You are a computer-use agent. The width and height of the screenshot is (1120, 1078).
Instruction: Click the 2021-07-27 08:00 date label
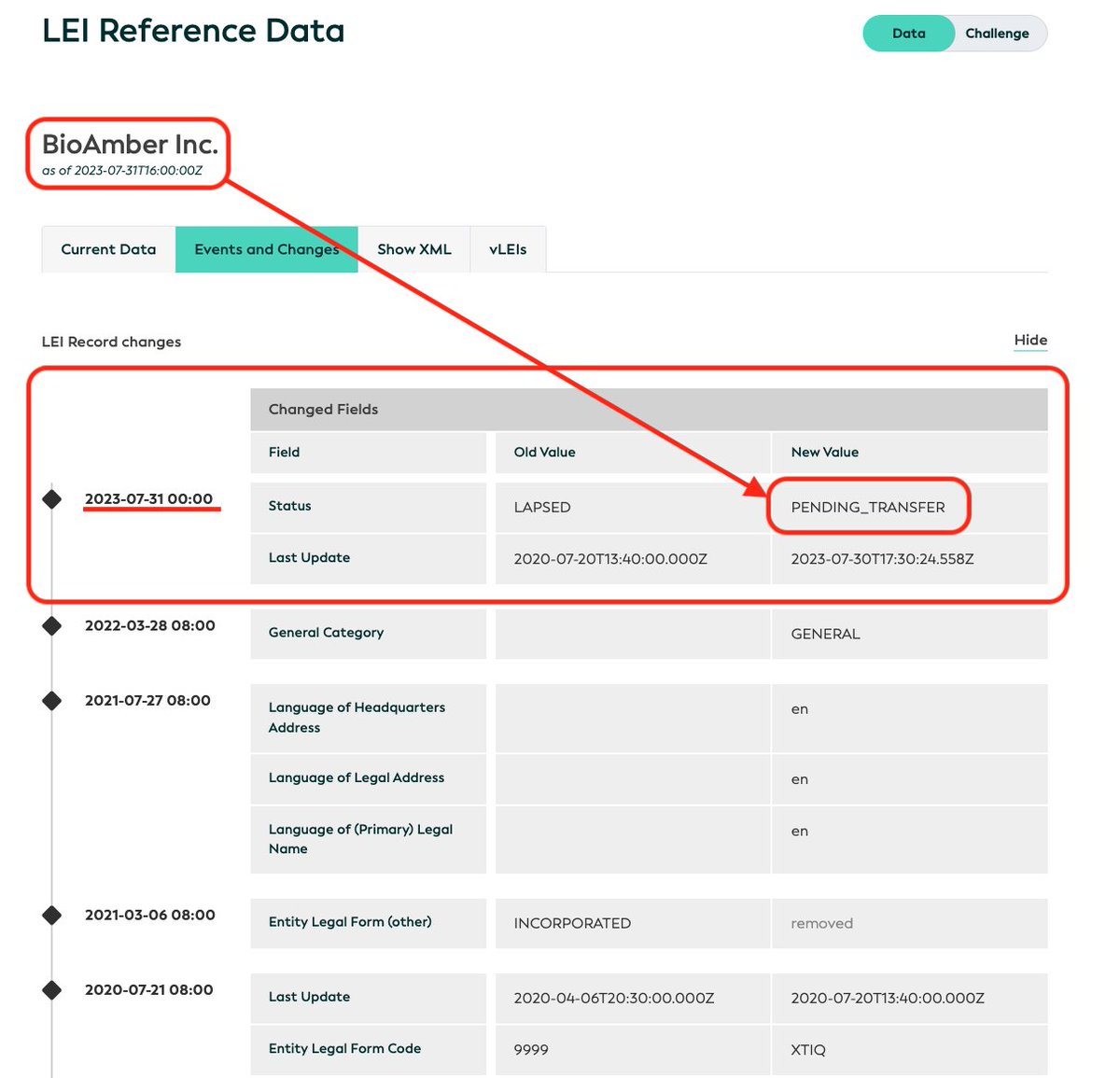(x=147, y=700)
